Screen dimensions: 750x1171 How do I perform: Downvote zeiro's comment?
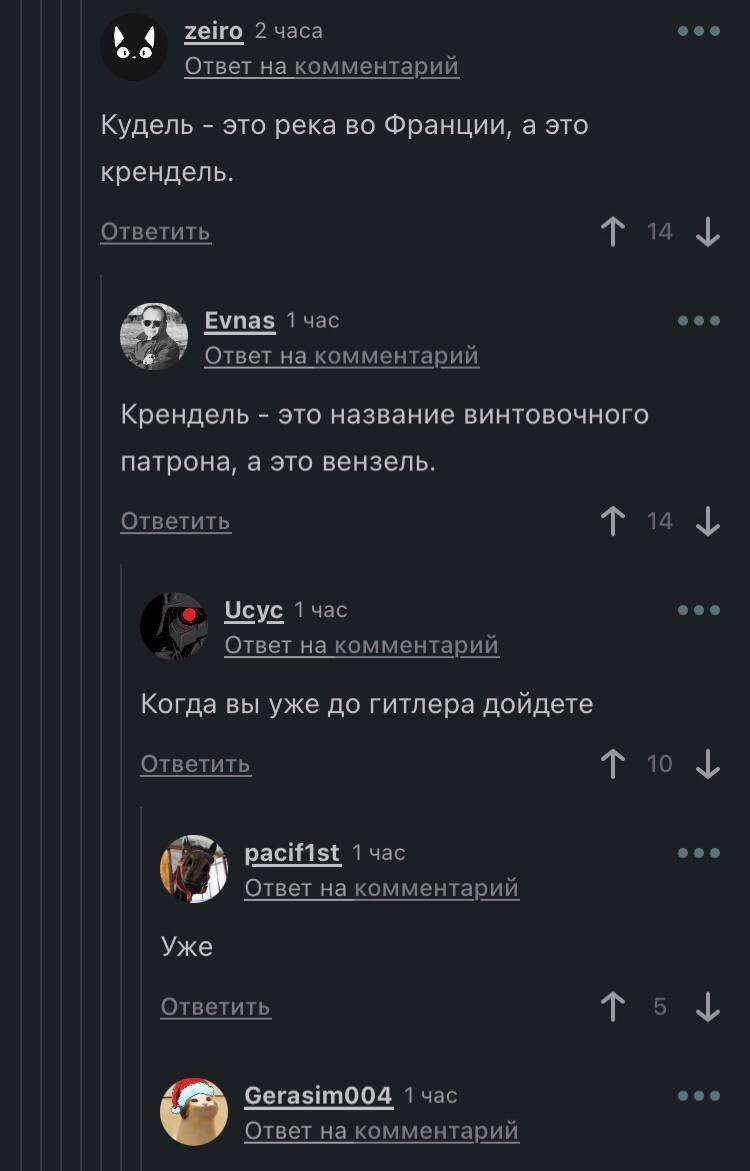tap(707, 232)
